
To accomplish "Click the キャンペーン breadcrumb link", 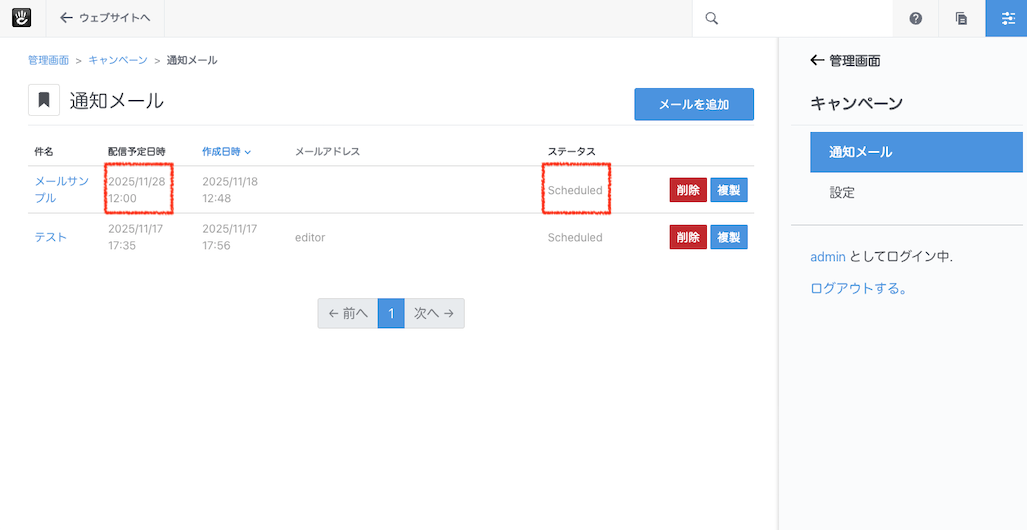I will pyautogui.click(x=118, y=60).
